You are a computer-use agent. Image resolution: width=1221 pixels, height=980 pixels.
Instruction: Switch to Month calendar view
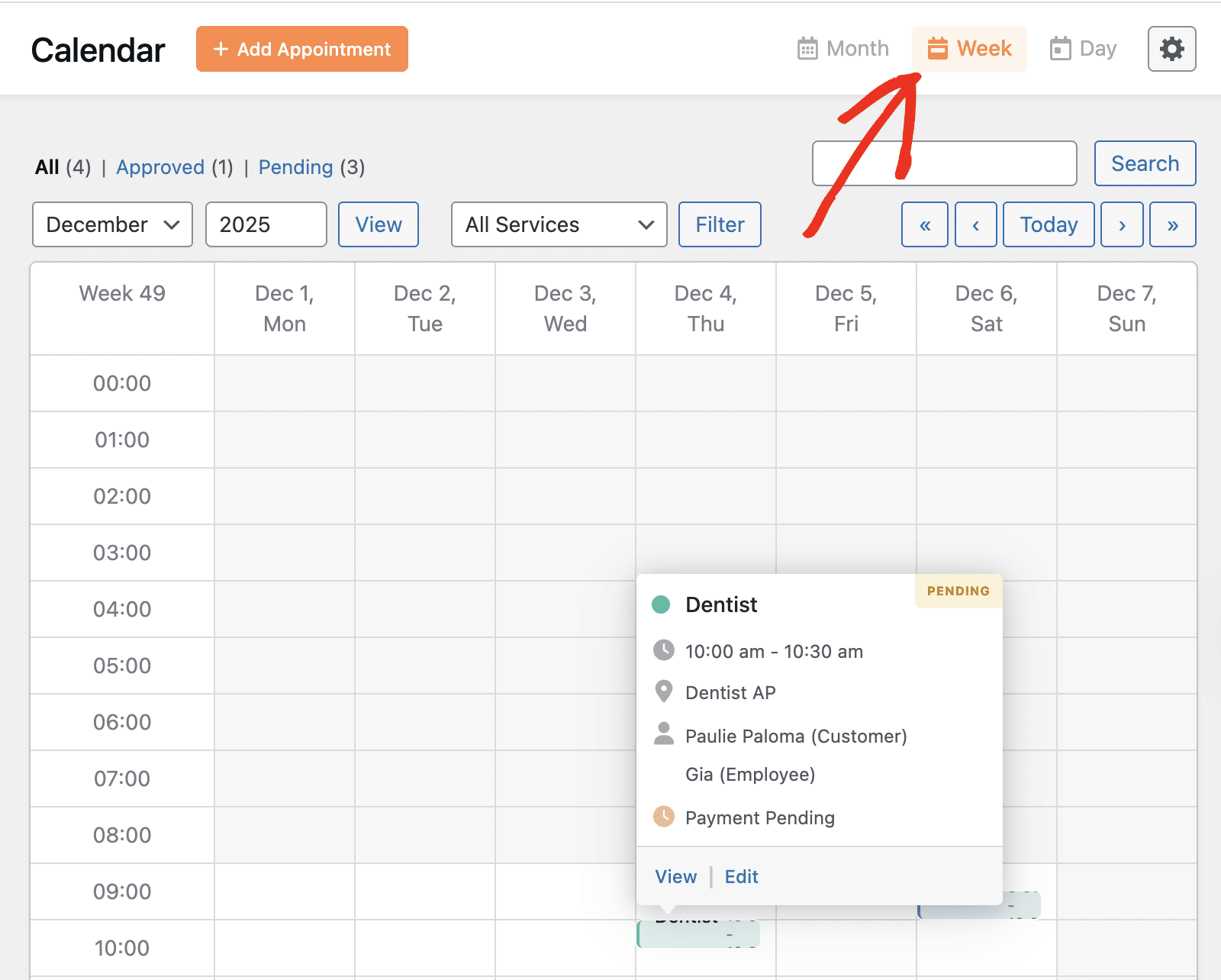coord(842,49)
